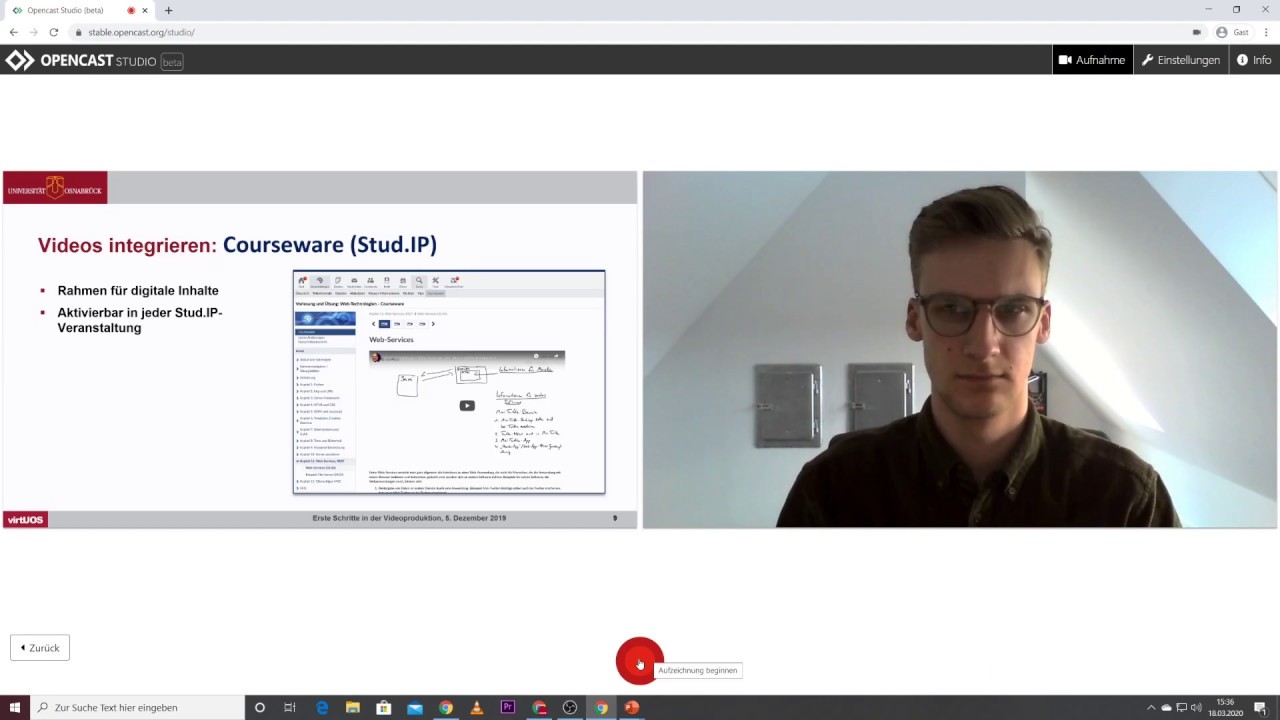Viewport: 1280px width, 720px height.
Task: Open VLC media player from taskbar
Action: pos(477,708)
